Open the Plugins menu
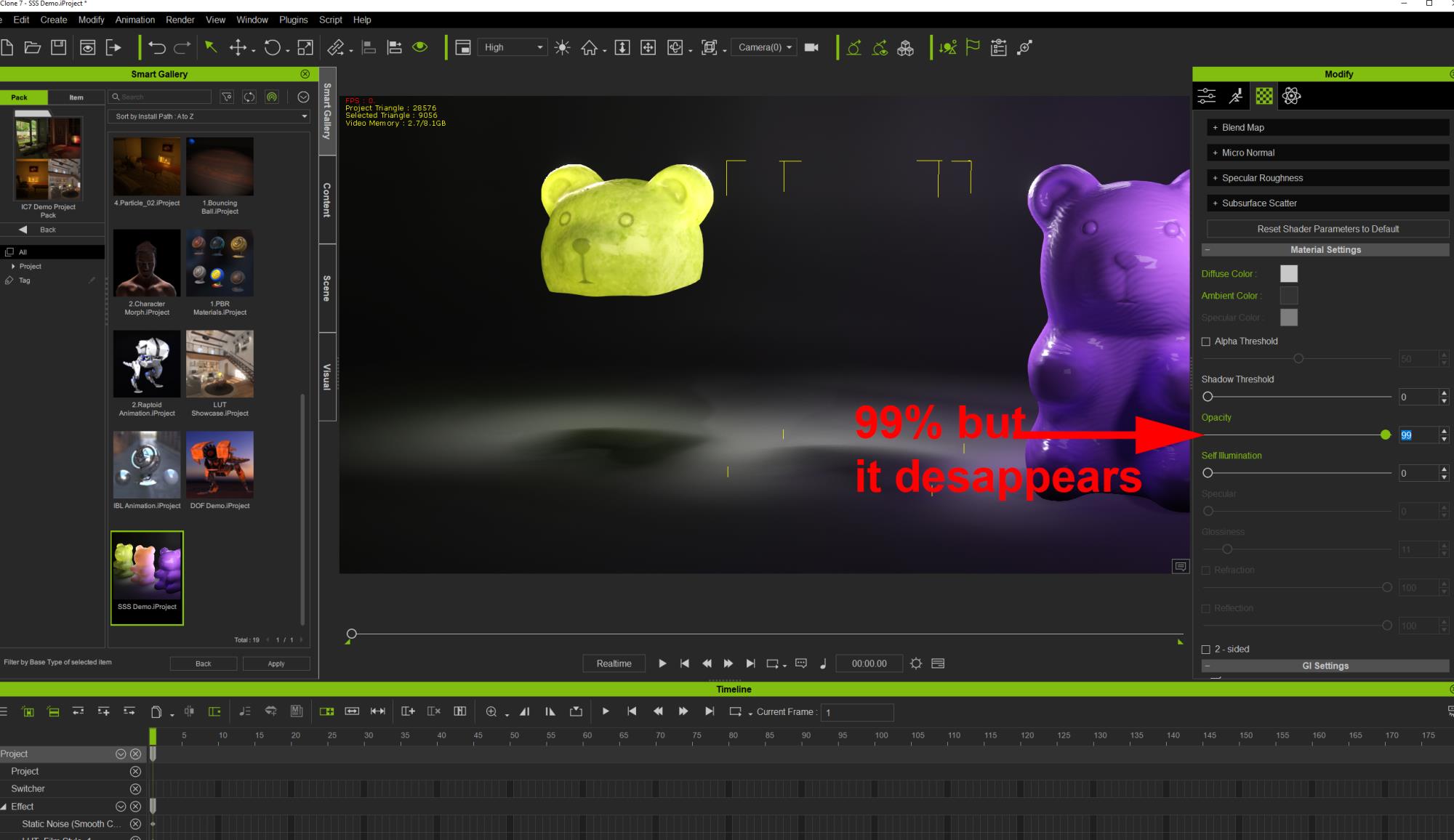This screenshot has height=840, width=1454. pos(293,20)
